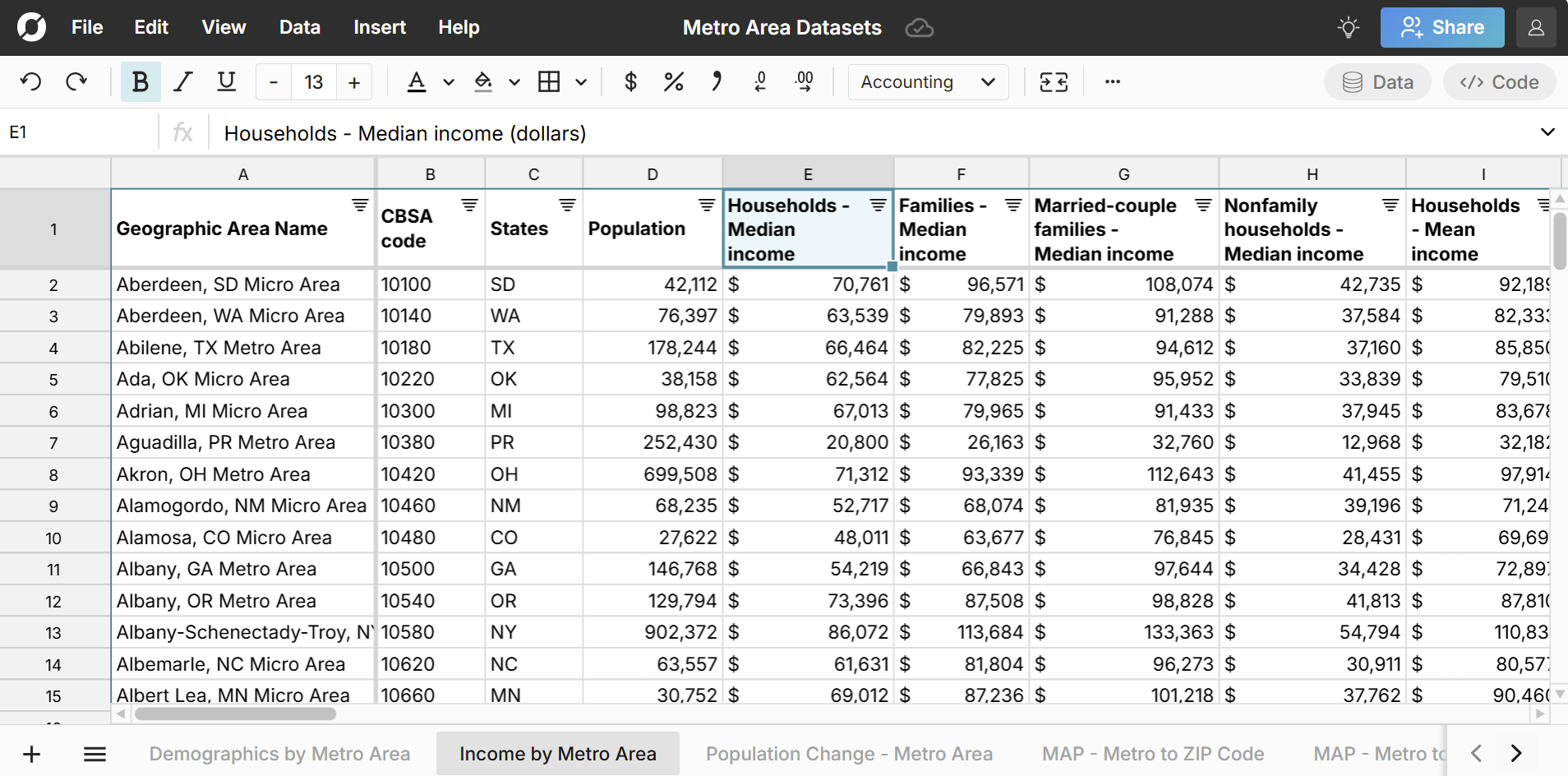Image resolution: width=1568 pixels, height=776 pixels.
Task: Switch to Population Change - Metro Area tab
Action: tap(849, 754)
